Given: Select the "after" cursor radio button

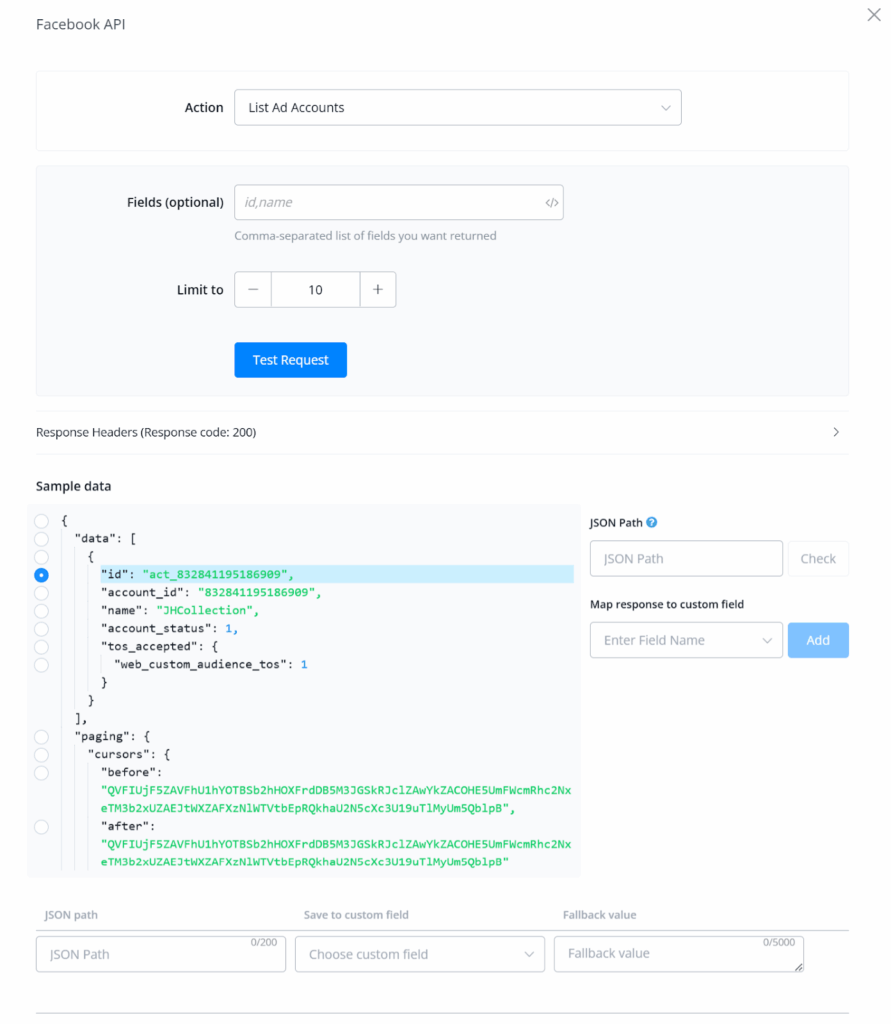Looking at the screenshot, I should 41,827.
